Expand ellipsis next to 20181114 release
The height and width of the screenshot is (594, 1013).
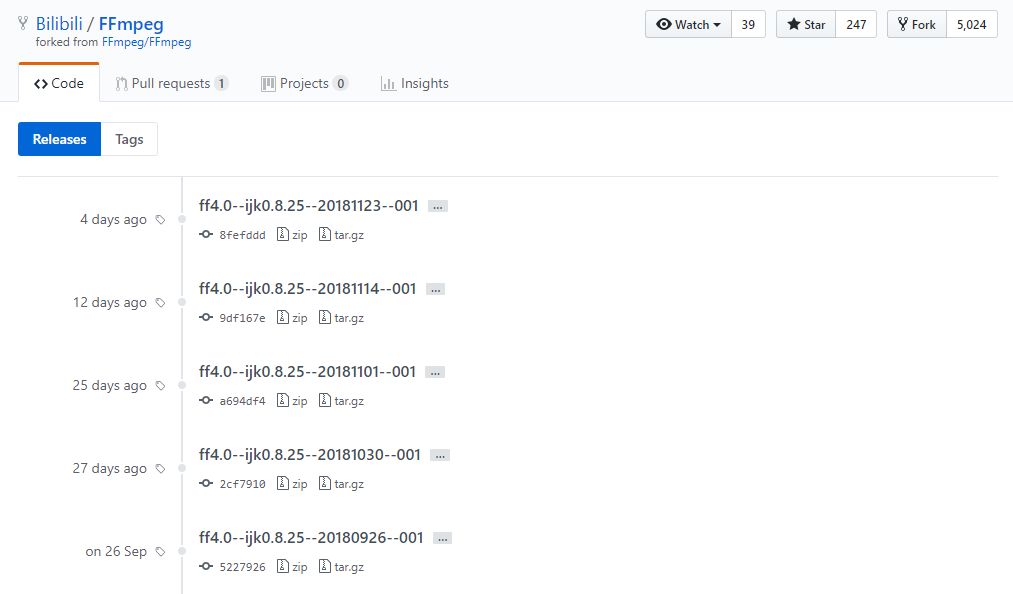tap(435, 290)
